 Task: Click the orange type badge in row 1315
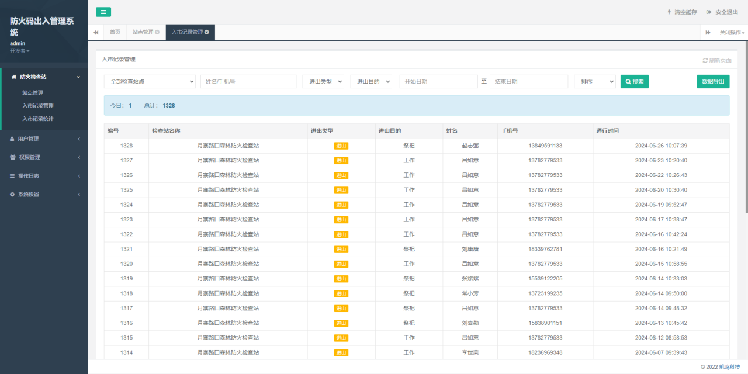pyautogui.click(x=341, y=338)
